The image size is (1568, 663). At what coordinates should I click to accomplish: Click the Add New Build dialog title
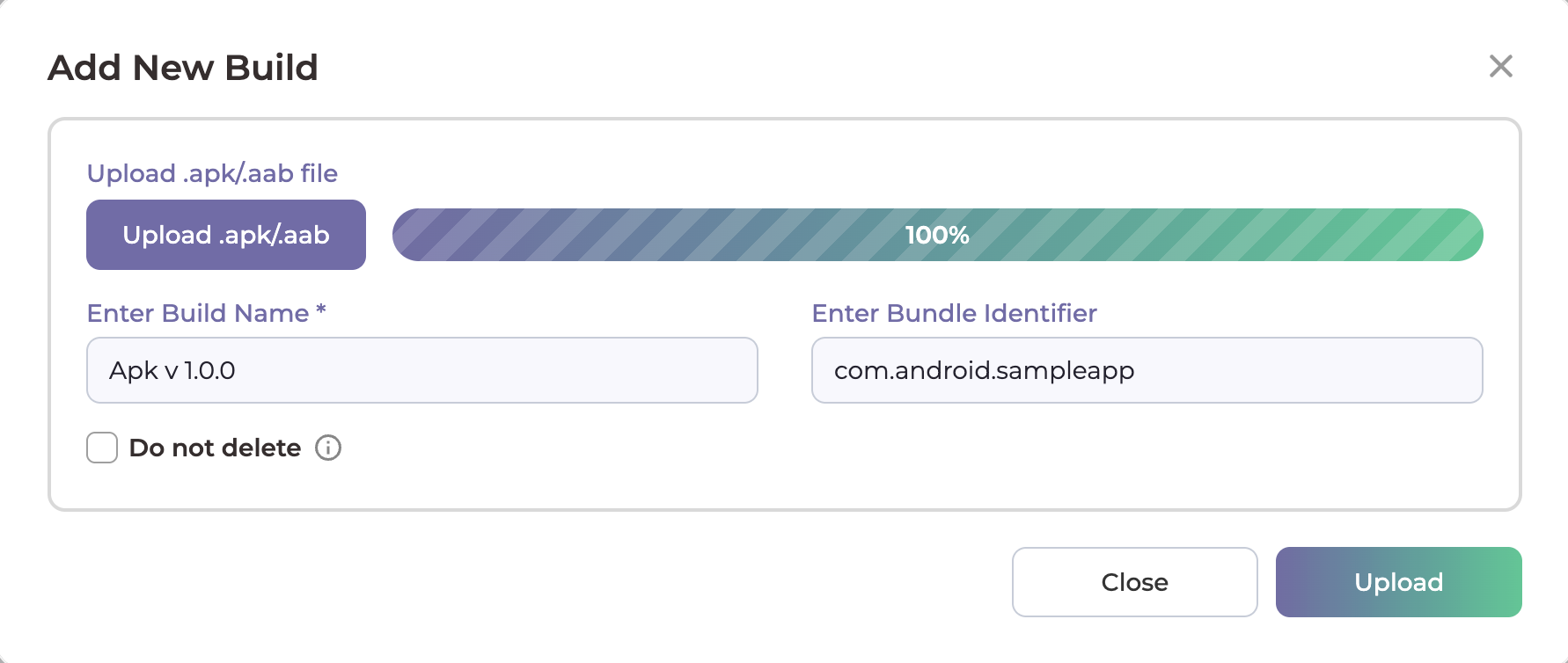pyautogui.click(x=183, y=68)
